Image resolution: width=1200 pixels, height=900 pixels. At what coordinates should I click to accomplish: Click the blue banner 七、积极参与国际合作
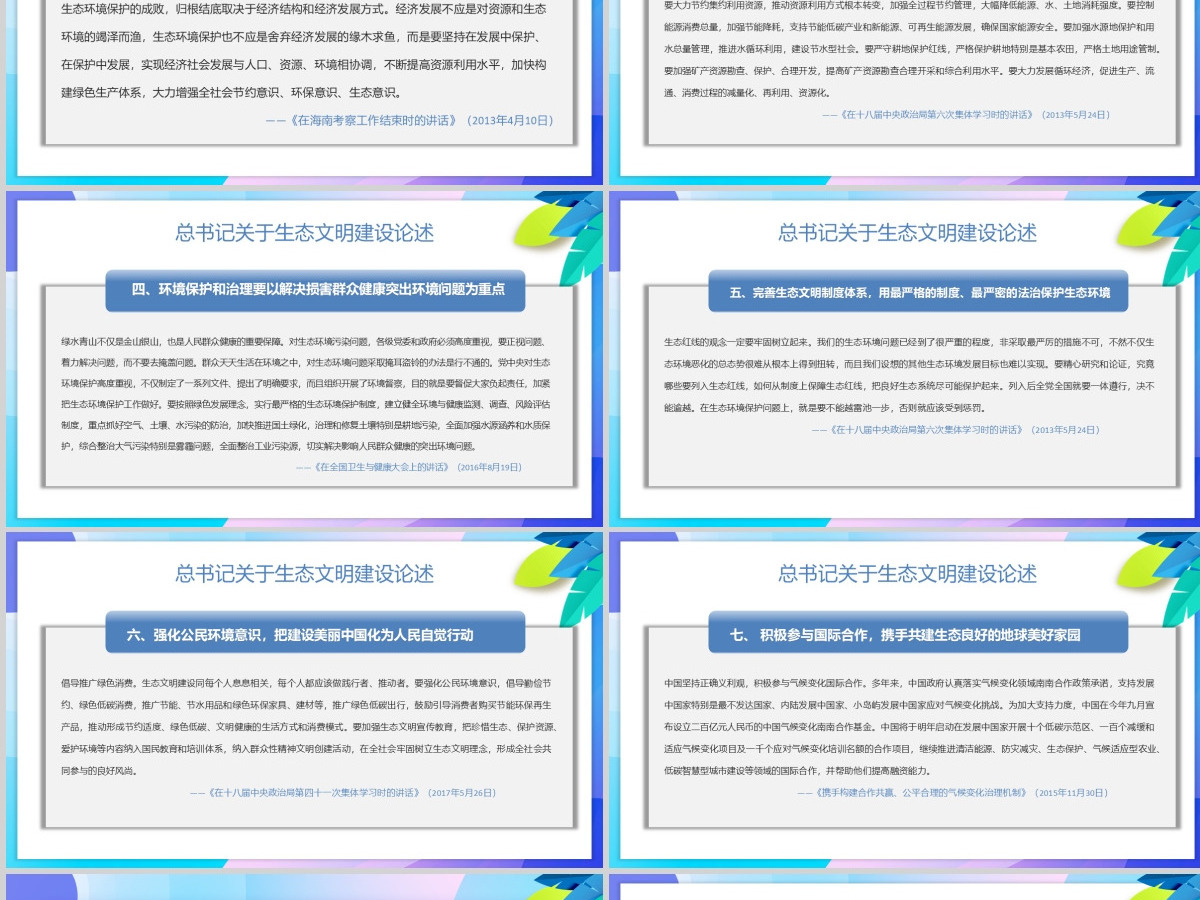918,633
